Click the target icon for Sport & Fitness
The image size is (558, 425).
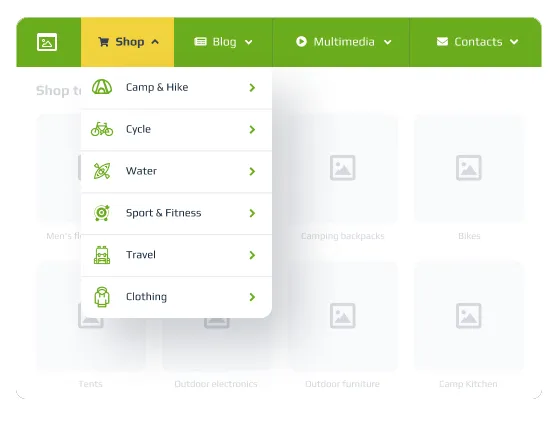(x=102, y=213)
